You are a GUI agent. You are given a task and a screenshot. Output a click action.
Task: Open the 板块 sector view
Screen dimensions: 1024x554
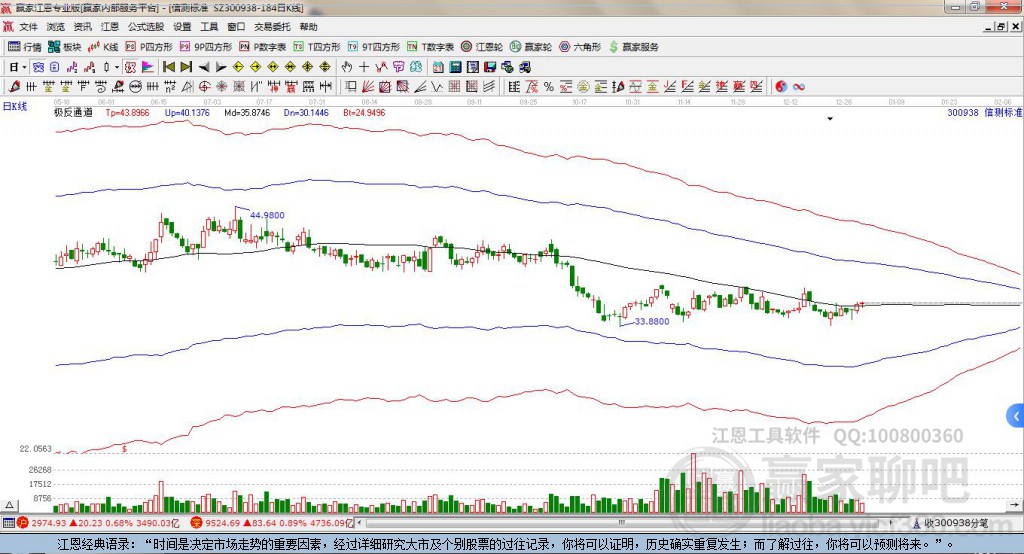coord(64,46)
